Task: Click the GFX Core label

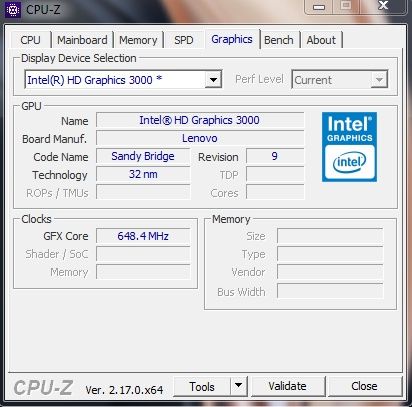Action: click(x=66, y=236)
